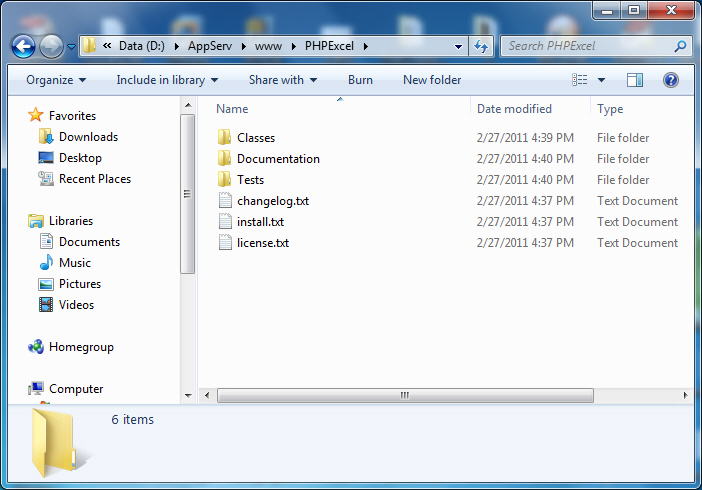Select the Classes folder icon
Viewport: 702px width, 490px height.
[224, 138]
